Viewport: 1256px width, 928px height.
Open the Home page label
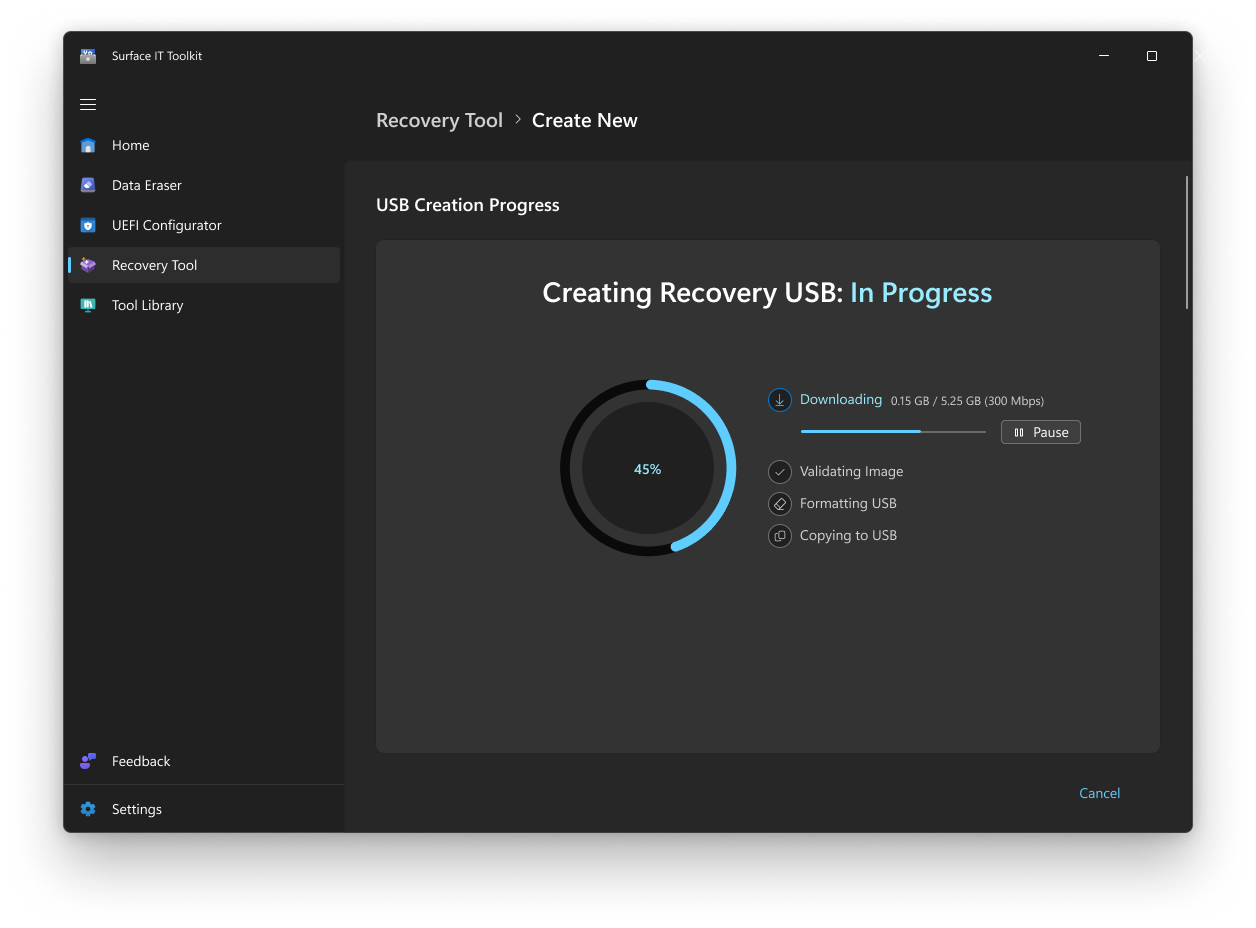[x=130, y=145]
